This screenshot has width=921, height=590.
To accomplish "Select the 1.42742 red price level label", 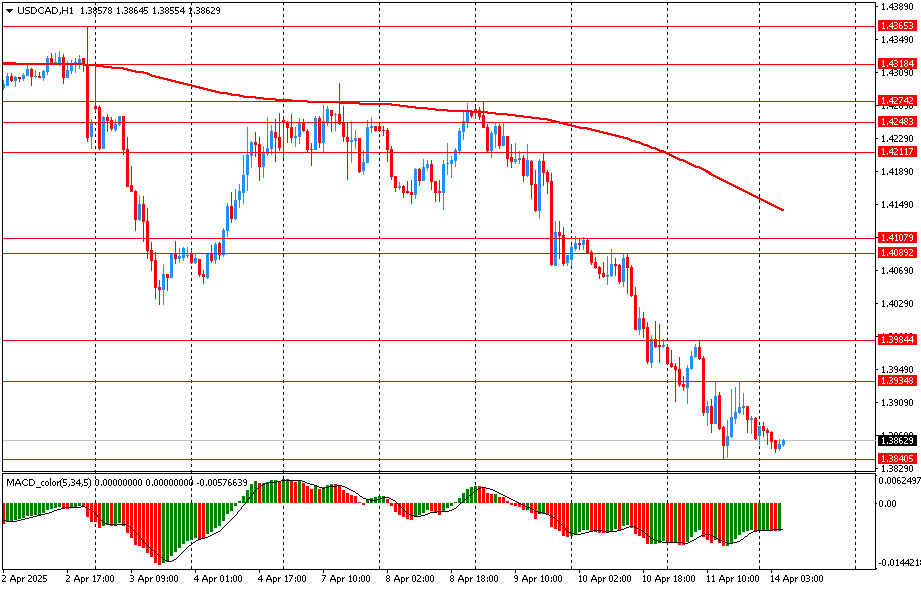I will pyautogui.click(x=896, y=101).
